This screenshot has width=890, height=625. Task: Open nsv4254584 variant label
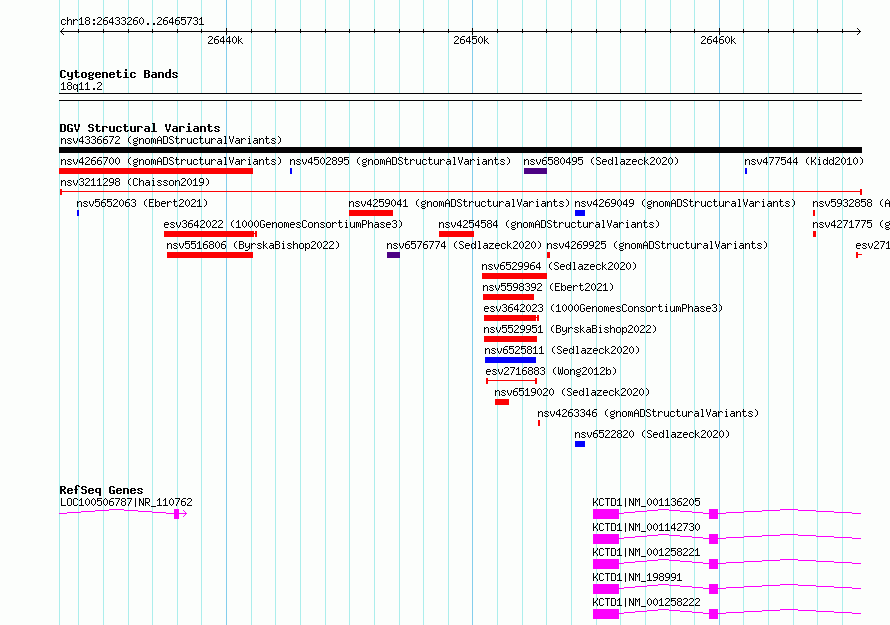(x=549, y=224)
